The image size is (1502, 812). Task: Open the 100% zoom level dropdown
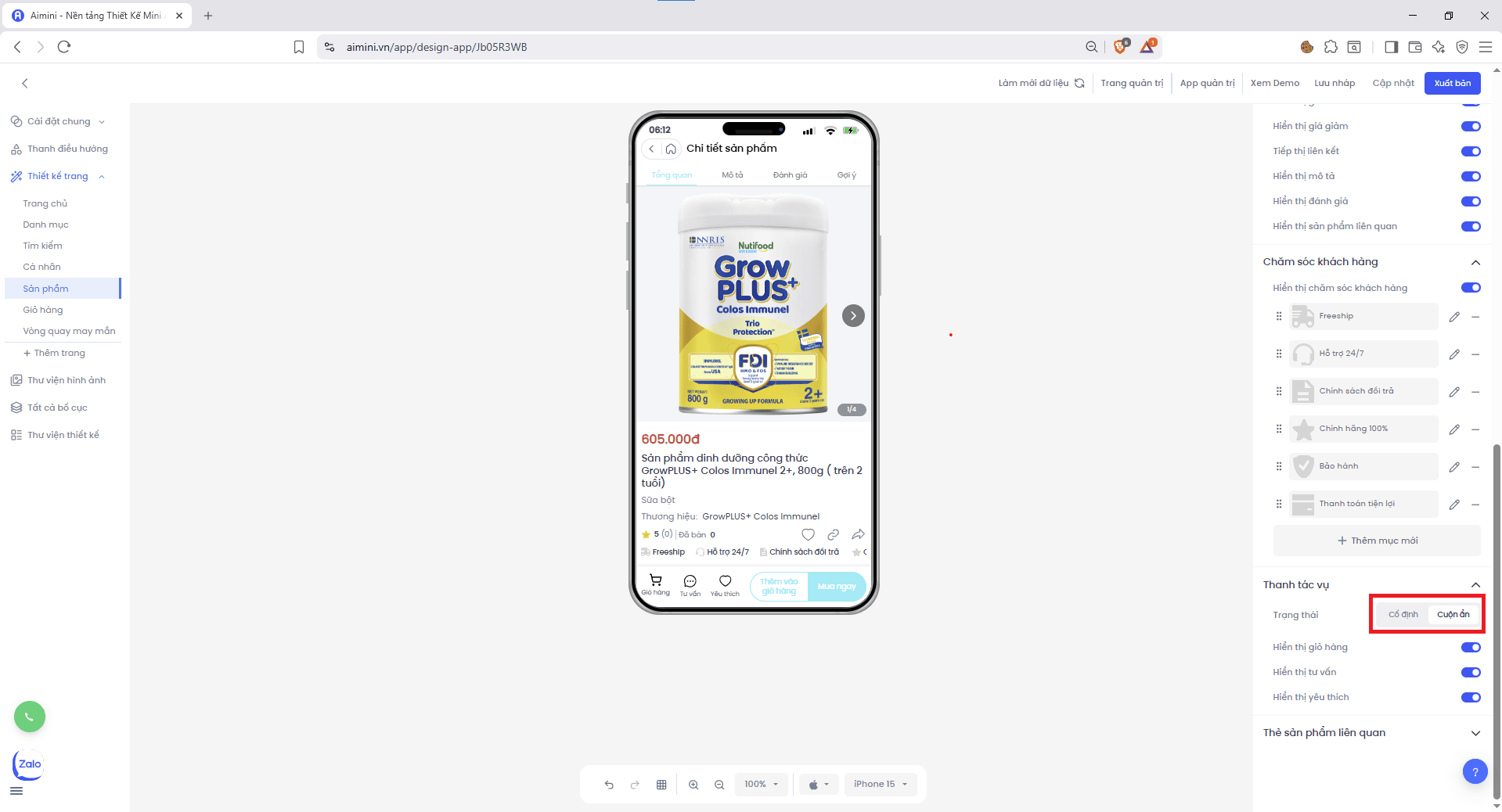(760, 785)
